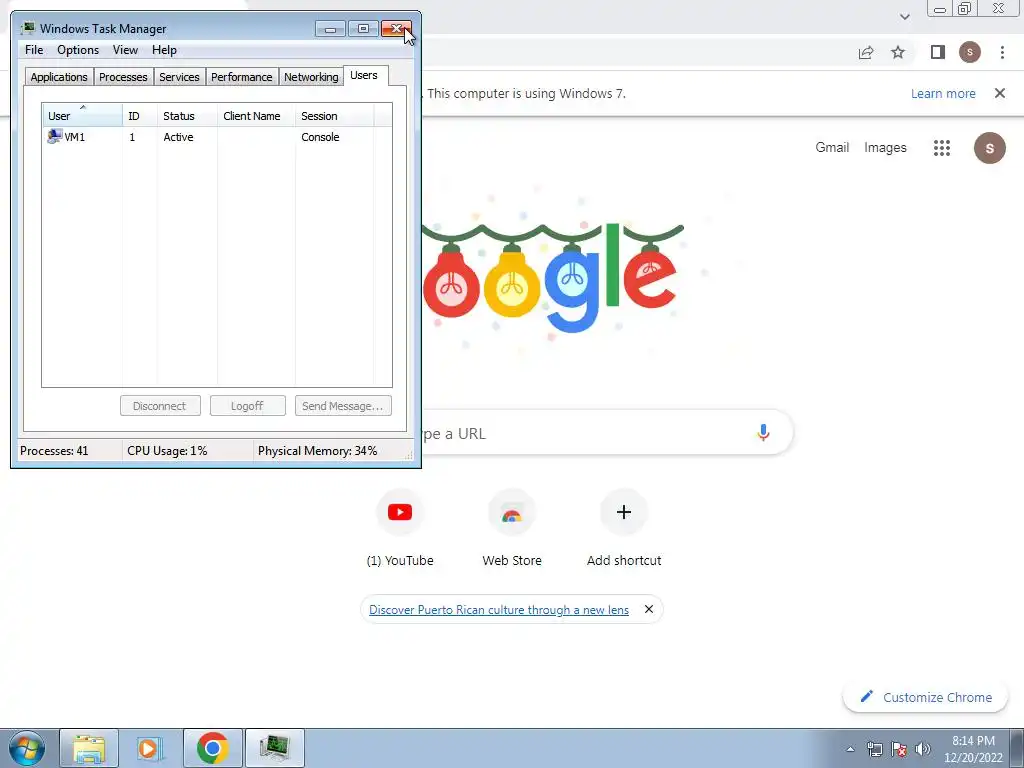Viewport: 1024px width, 768px height.
Task: Click the Task Manager taskbar button
Action: (x=274, y=748)
